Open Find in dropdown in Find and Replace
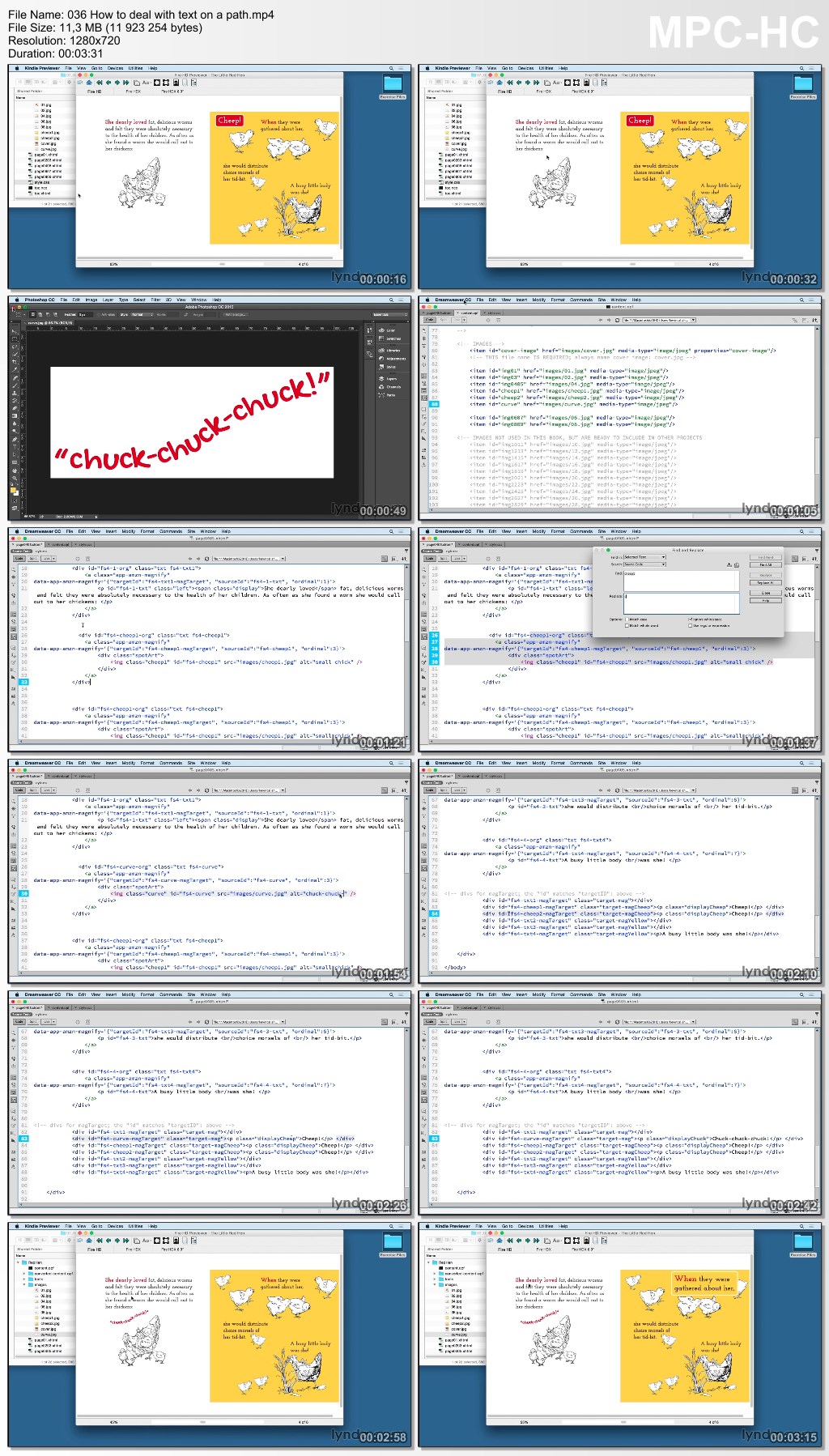Screen dimensions: 829x1456 click(644, 557)
